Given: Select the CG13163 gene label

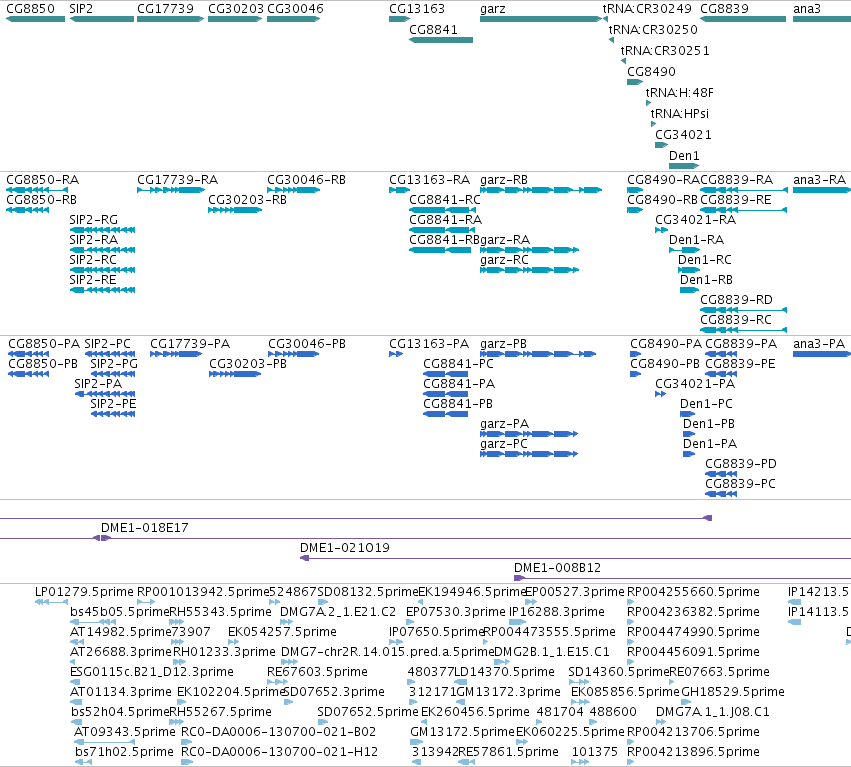Looking at the screenshot, I should pos(417,9).
